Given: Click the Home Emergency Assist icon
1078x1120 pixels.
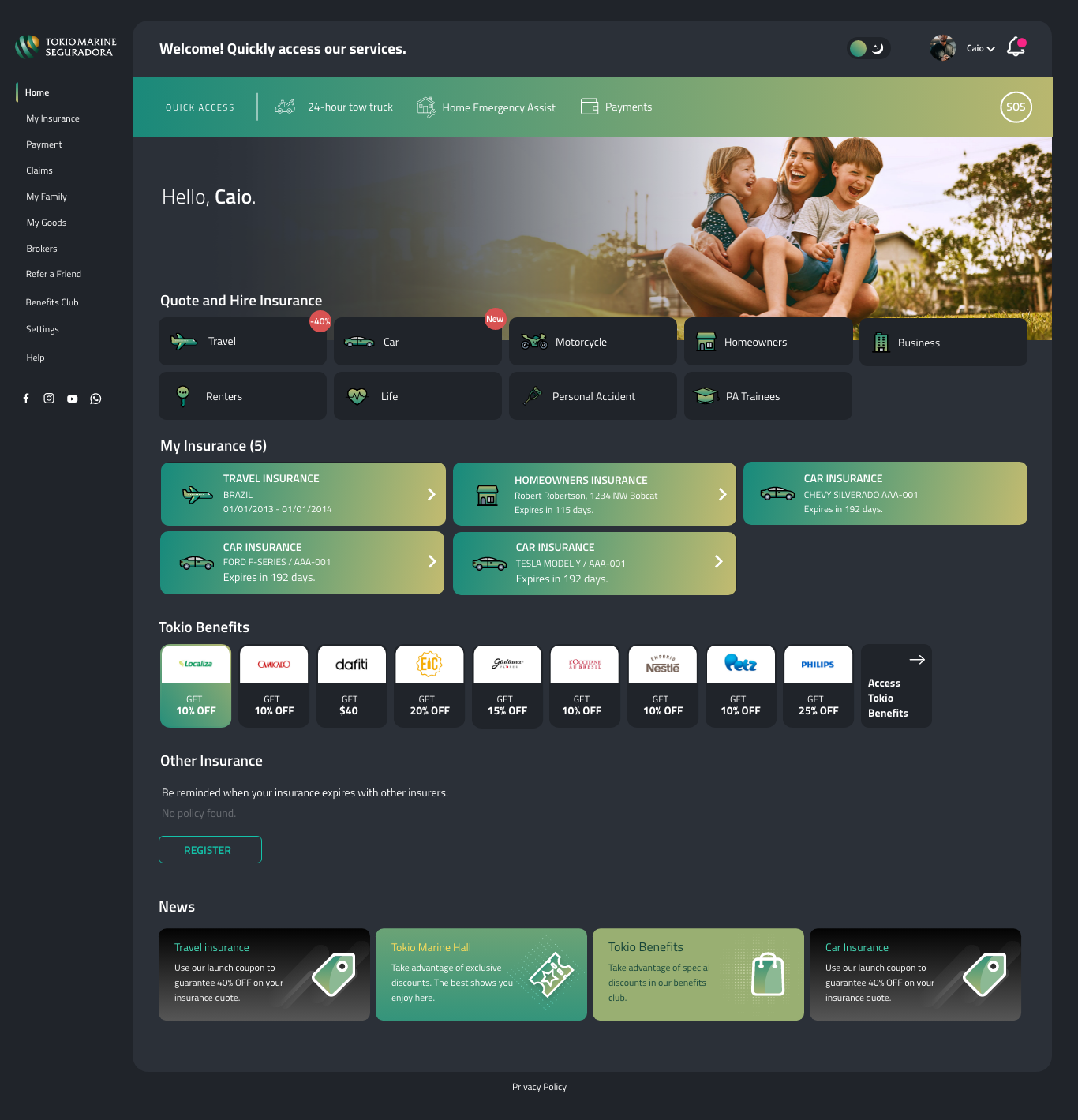Looking at the screenshot, I should click(x=426, y=107).
